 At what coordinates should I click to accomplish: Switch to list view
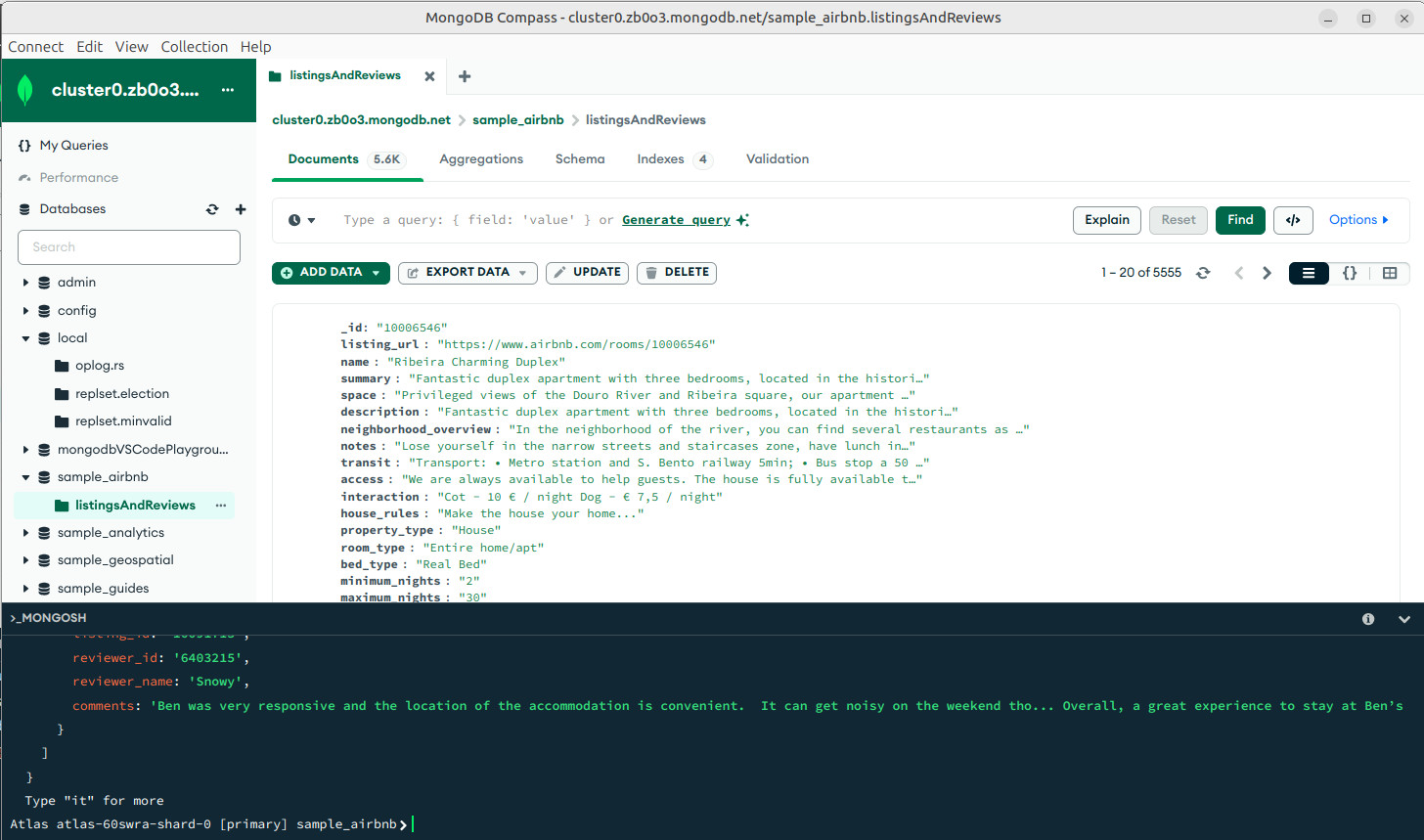coord(1309,273)
